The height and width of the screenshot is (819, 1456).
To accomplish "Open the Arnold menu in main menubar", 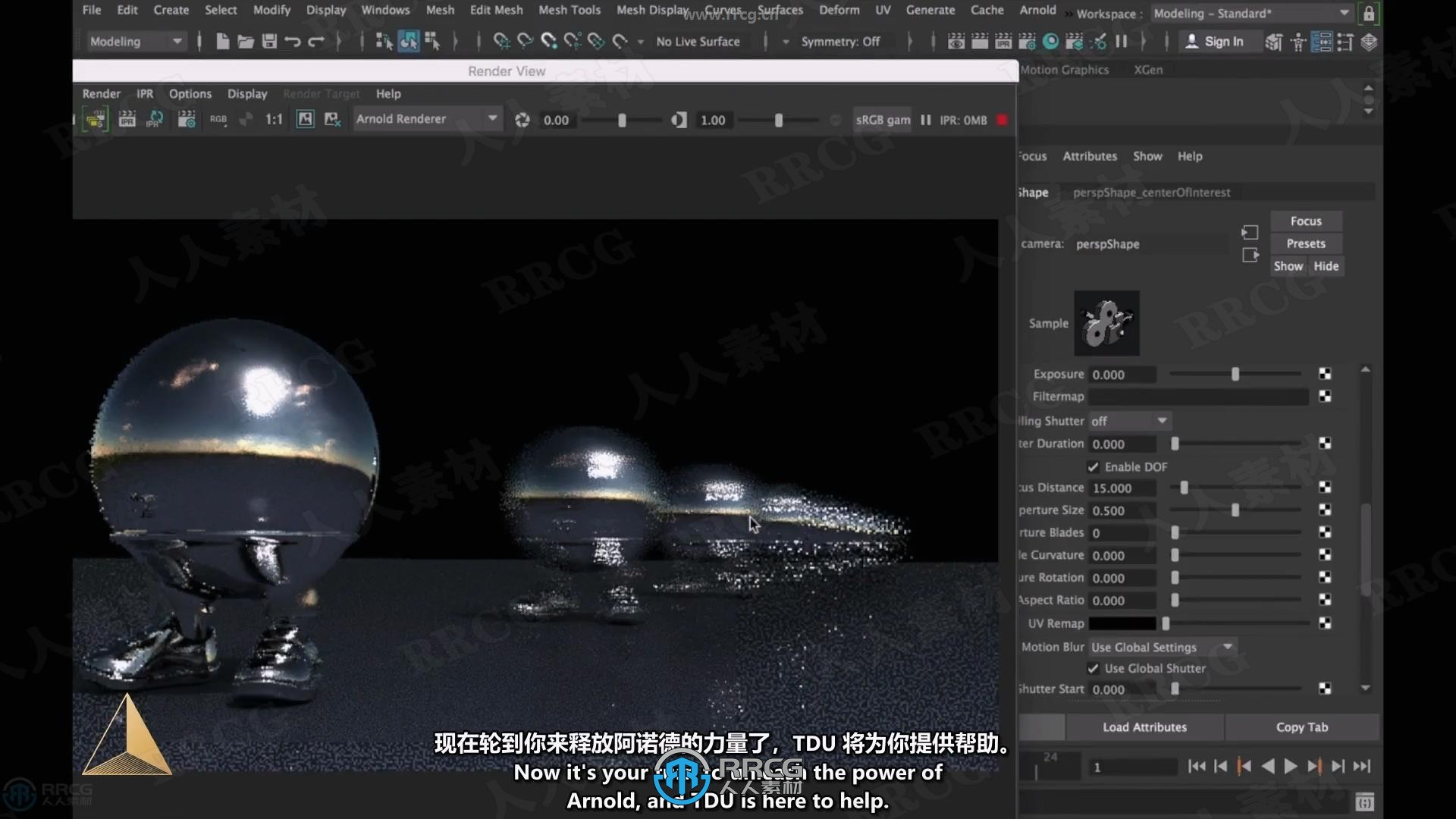I will point(1037,10).
